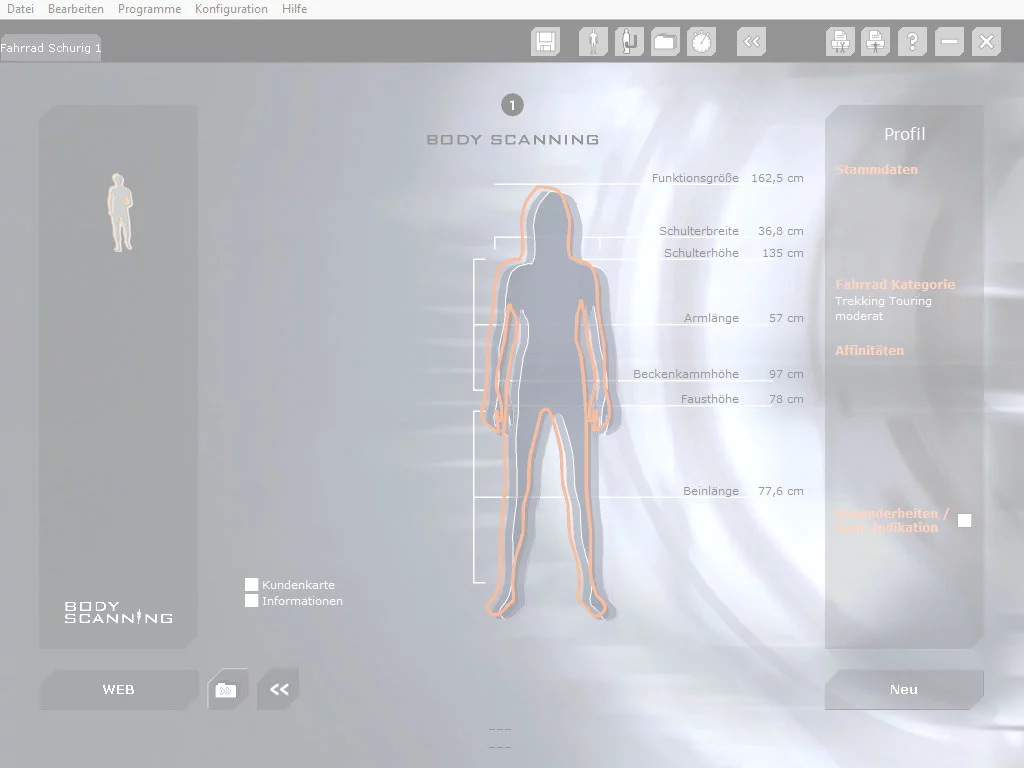
Task: Click the stopwatch timer icon
Action: coord(701,41)
